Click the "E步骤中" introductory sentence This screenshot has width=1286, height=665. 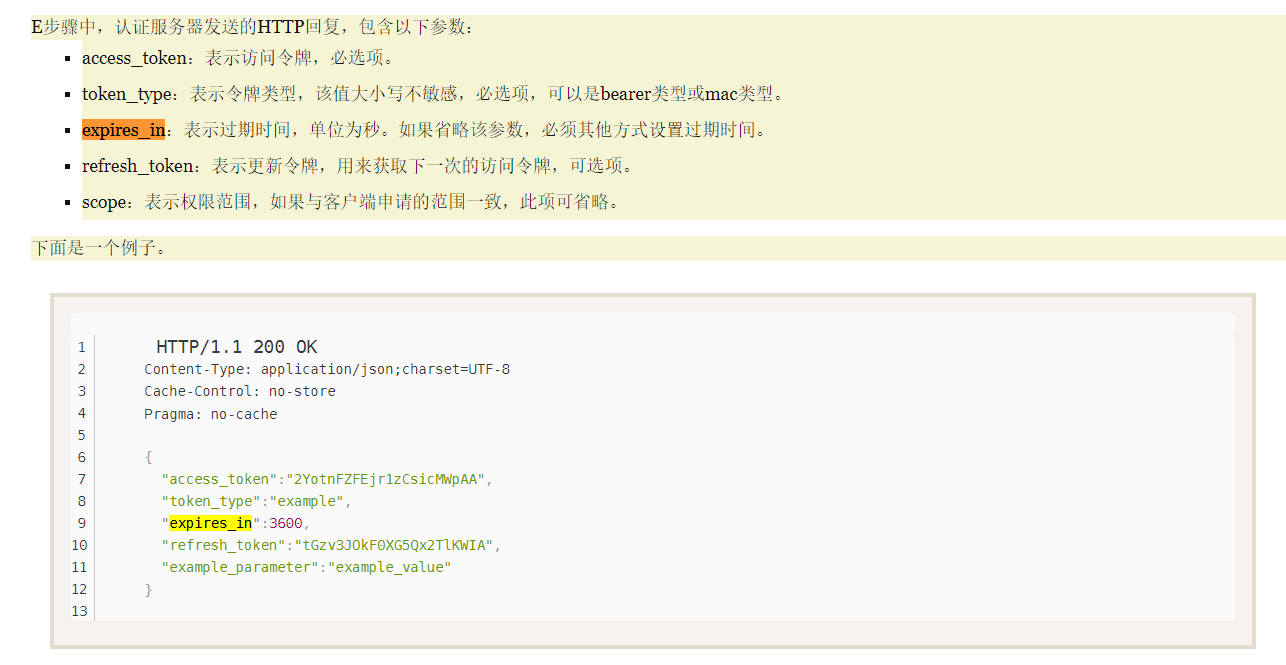(253, 27)
